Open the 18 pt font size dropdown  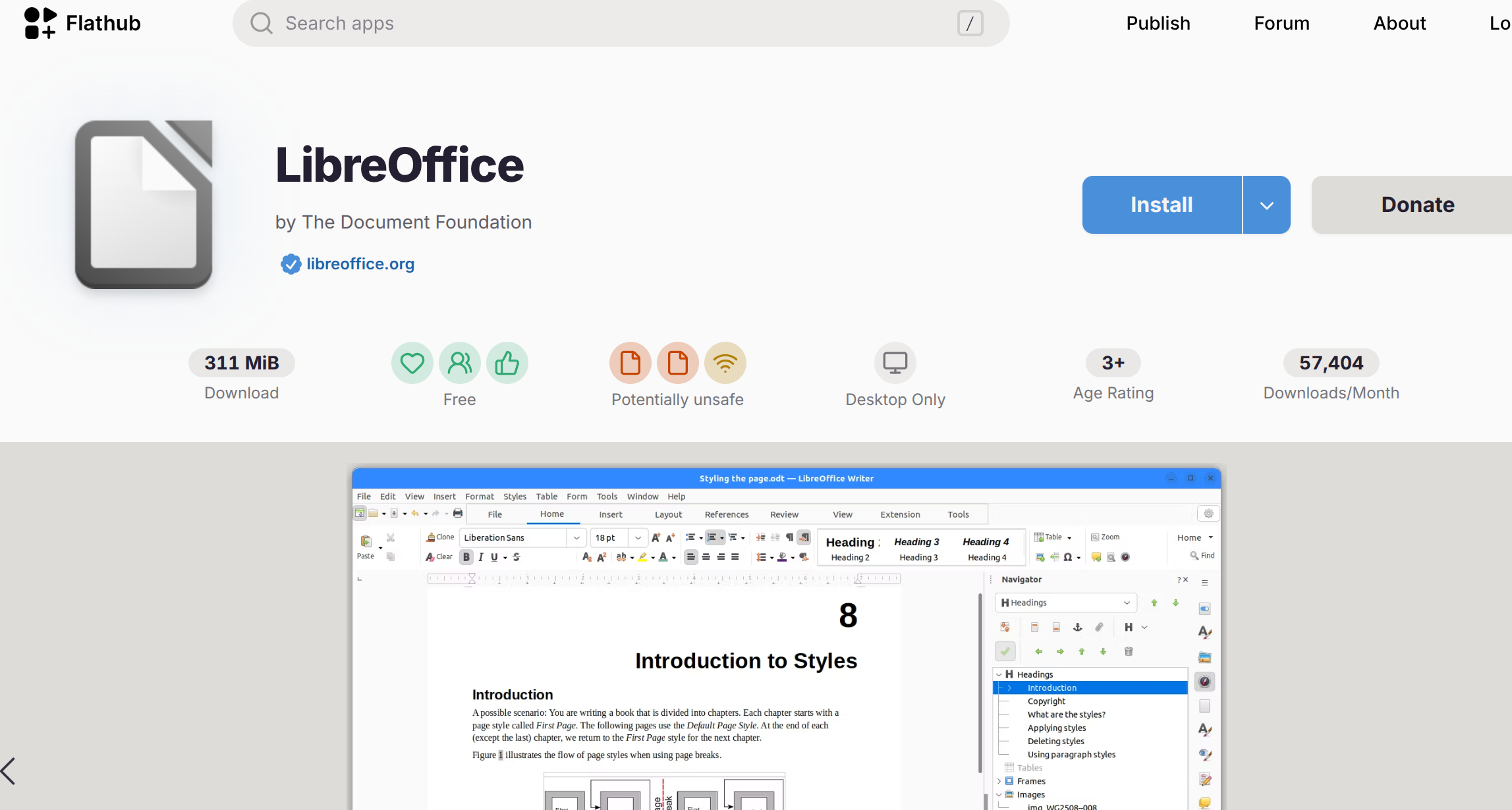tap(638, 538)
